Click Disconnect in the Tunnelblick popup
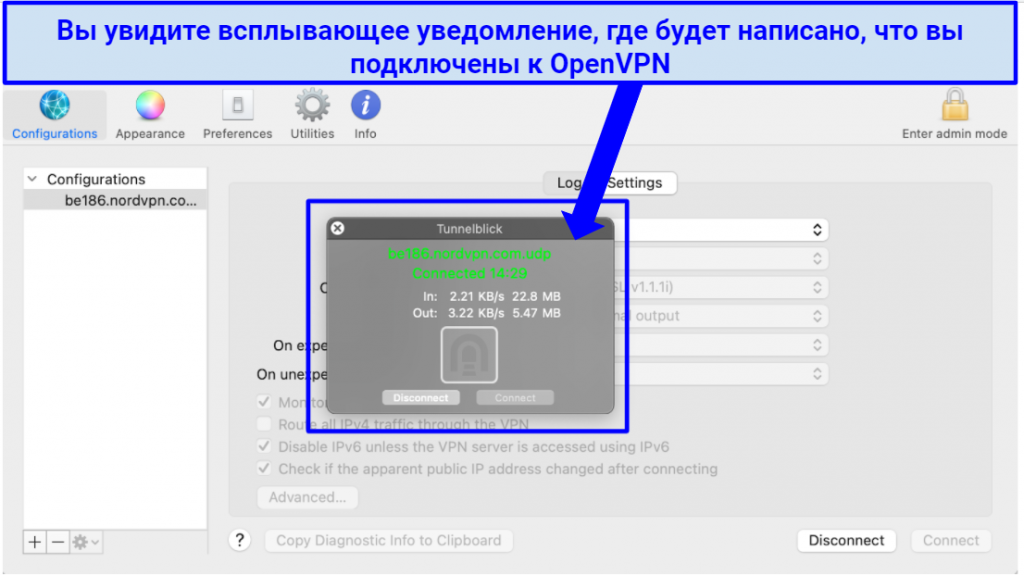 point(421,398)
